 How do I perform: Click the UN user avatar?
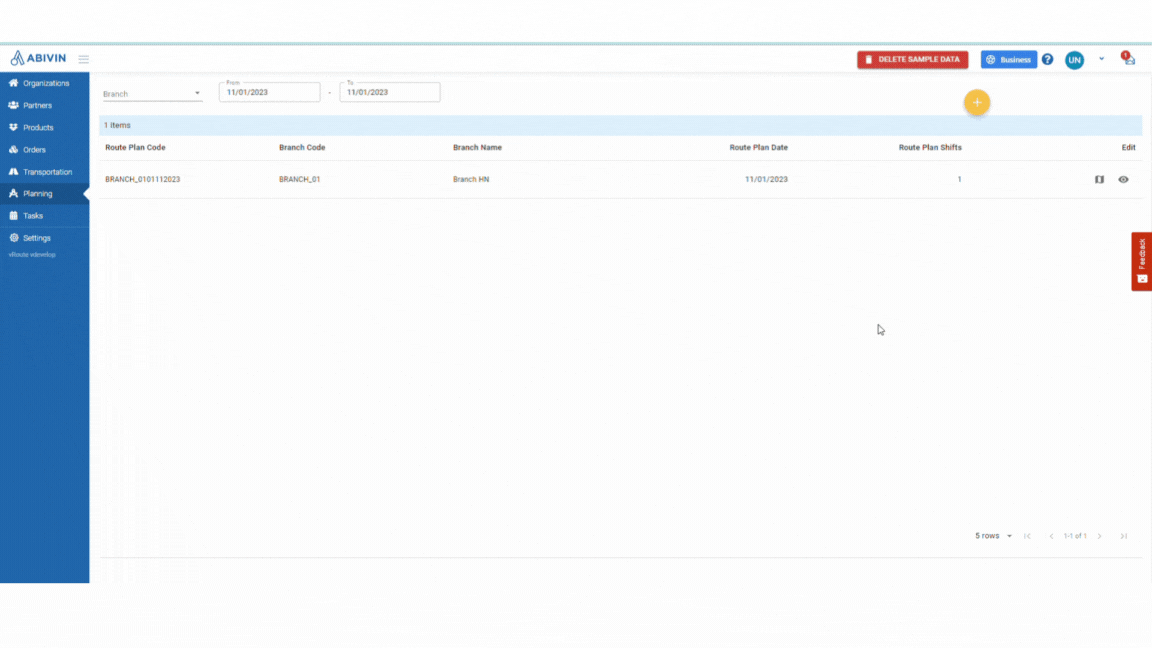1074,60
